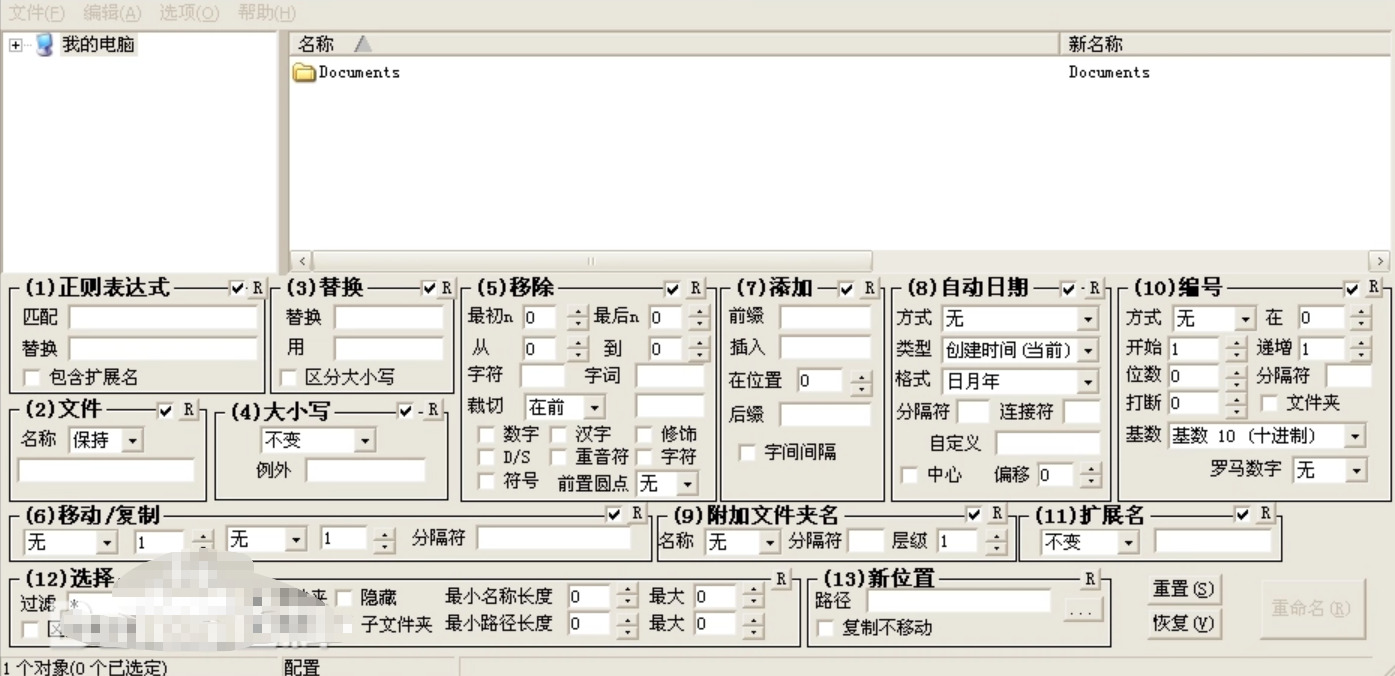Click the 重命名(R) button
Screen dimensions: 1395x676
click(1311, 608)
